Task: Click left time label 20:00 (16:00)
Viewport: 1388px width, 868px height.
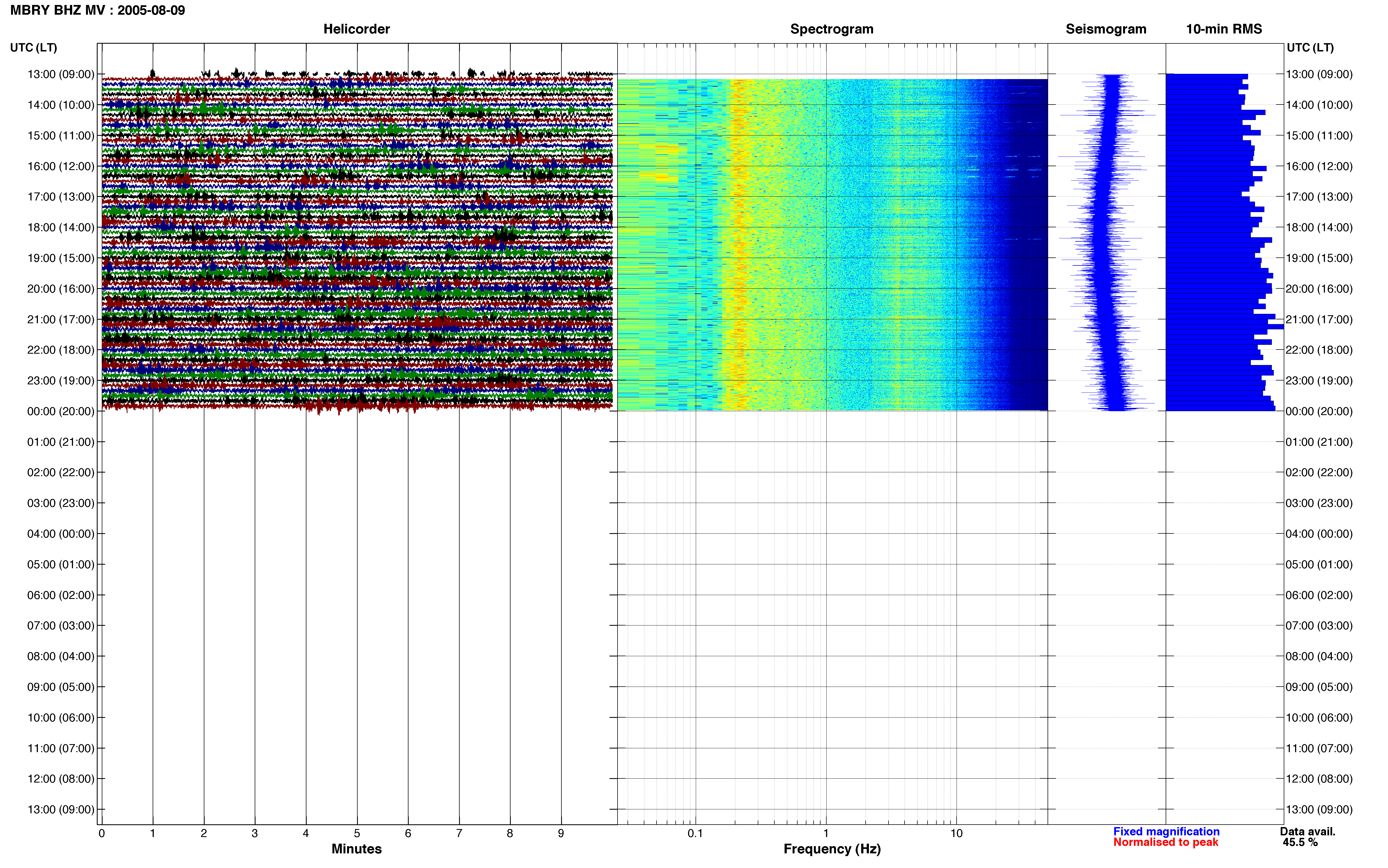Action: (x=61, y=289)
